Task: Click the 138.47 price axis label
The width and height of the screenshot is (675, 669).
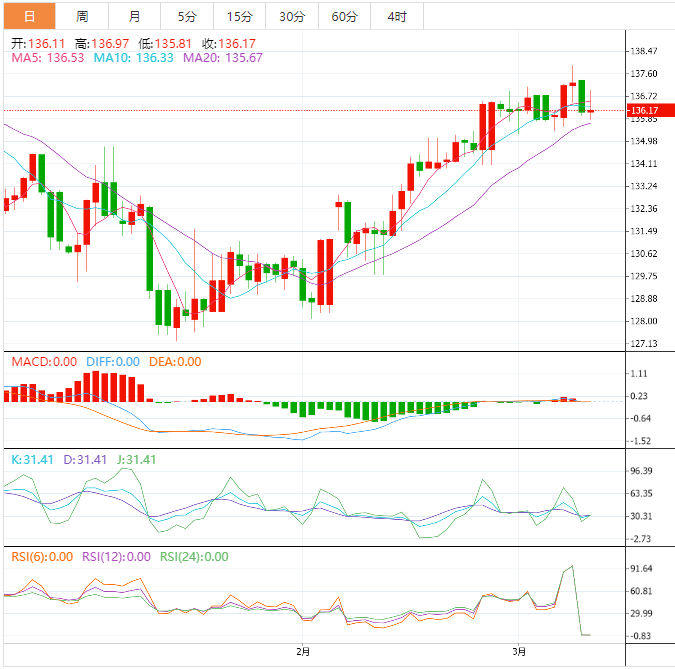Action: [x=644, y=51]
